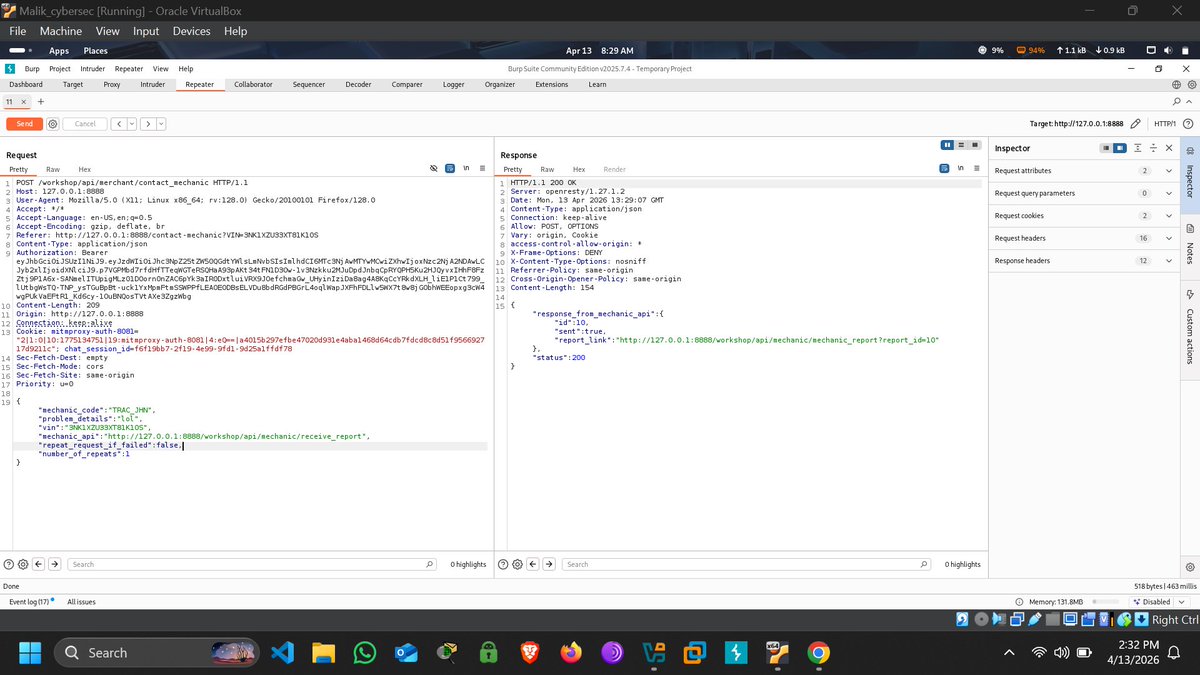This screenshot has width=1200, height=675.
Task: Open the Intruder tab
Action: (x=153, y=85)
